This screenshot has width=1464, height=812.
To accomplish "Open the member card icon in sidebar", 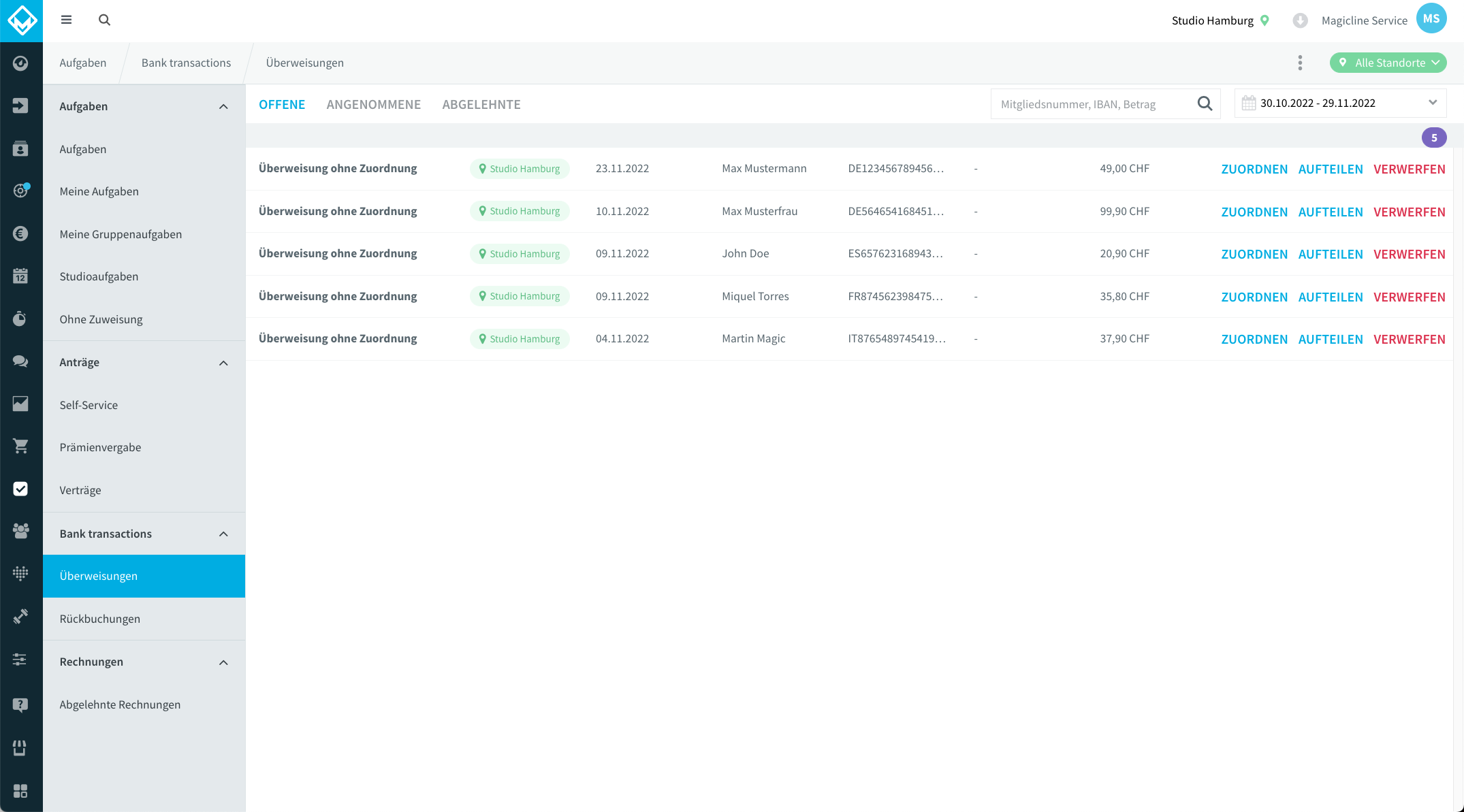I will (20, 148).
